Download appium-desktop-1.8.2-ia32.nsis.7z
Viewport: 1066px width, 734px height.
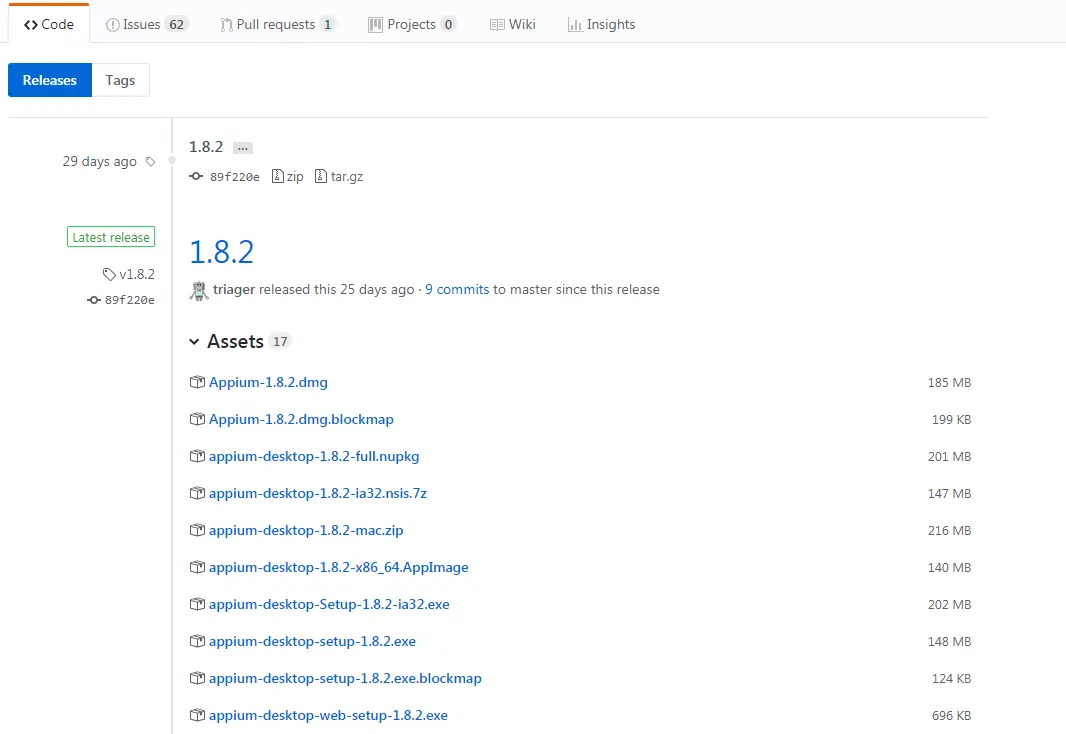(317, 493)
